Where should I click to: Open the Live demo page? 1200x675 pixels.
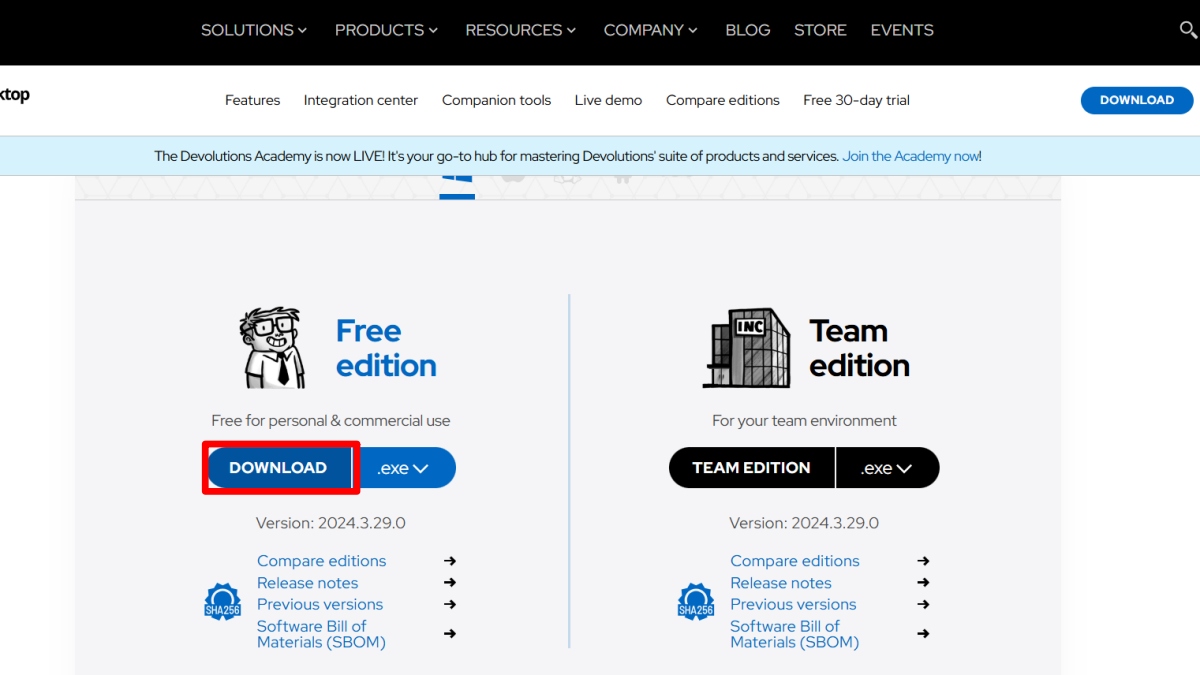[x=608, y=100]
